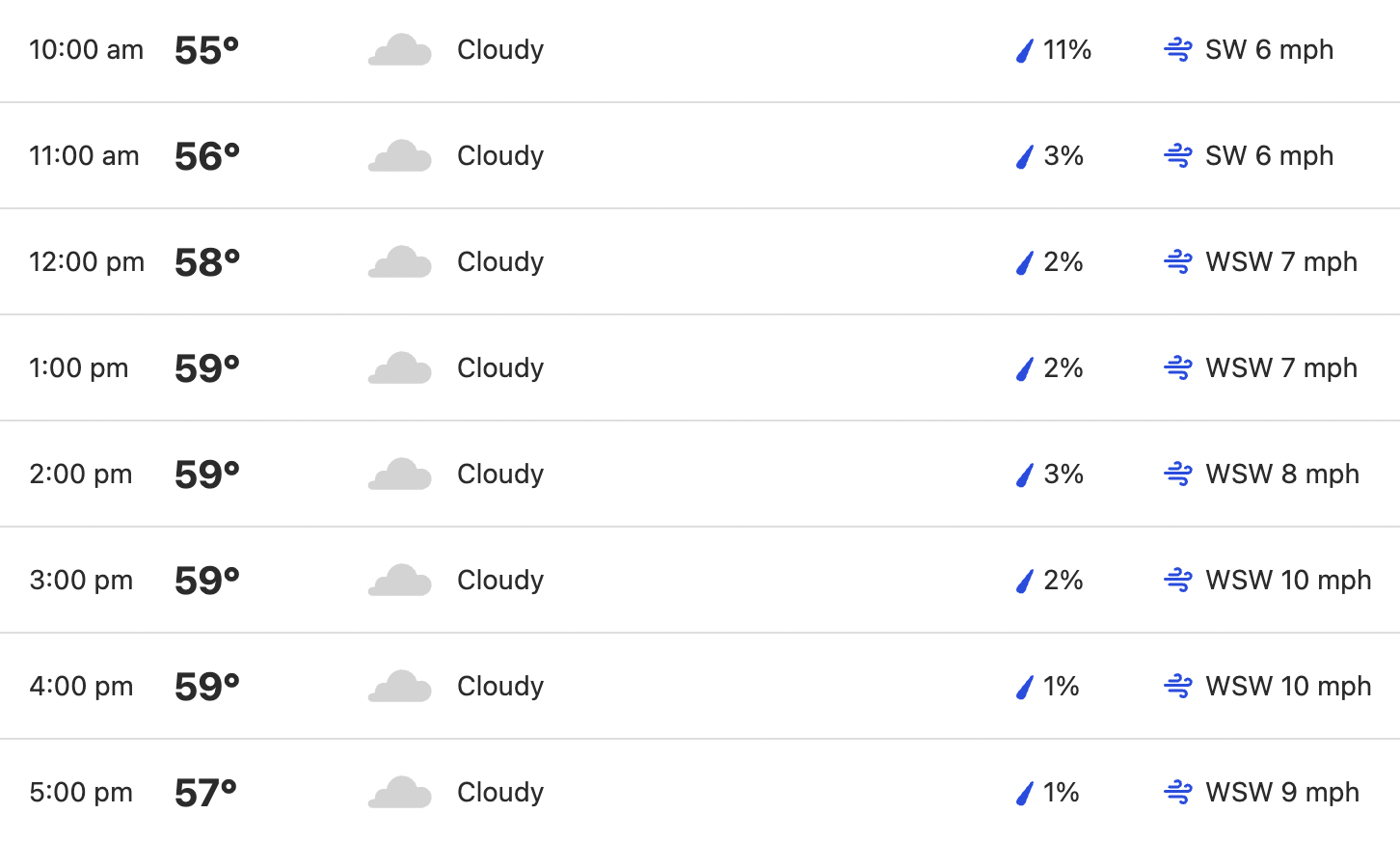Click the cloud icon for 3:00 pm
The width and height of the screenshot is (1400, 841).
point(400,581)
